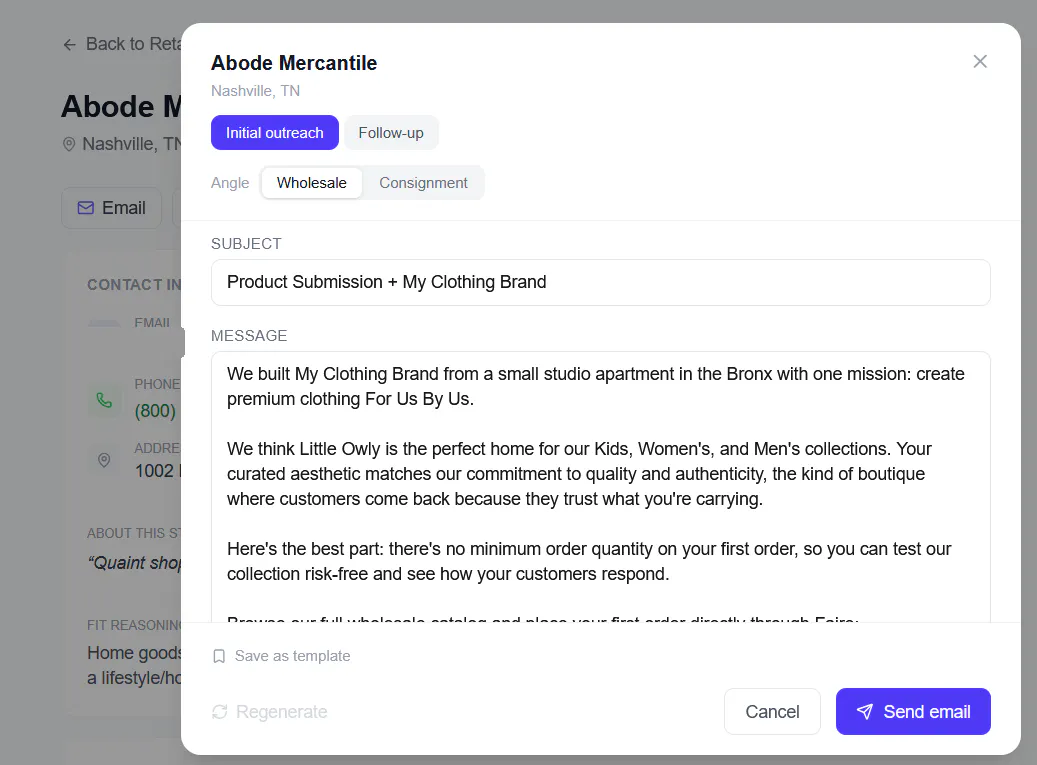
Task: Click the paper plane send icon
Action: click(x=864, y=711)
